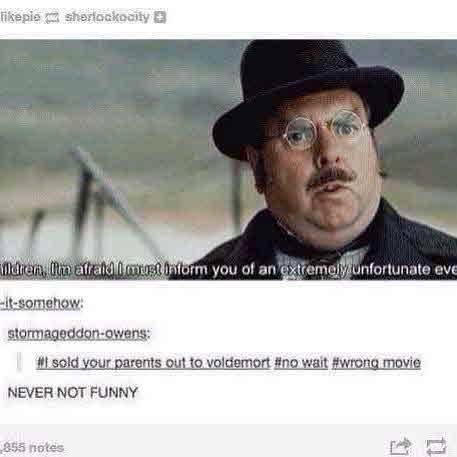The image size is (457, 457).
Task: Open the #wrong movie tag
Action: tap(376, 362)
